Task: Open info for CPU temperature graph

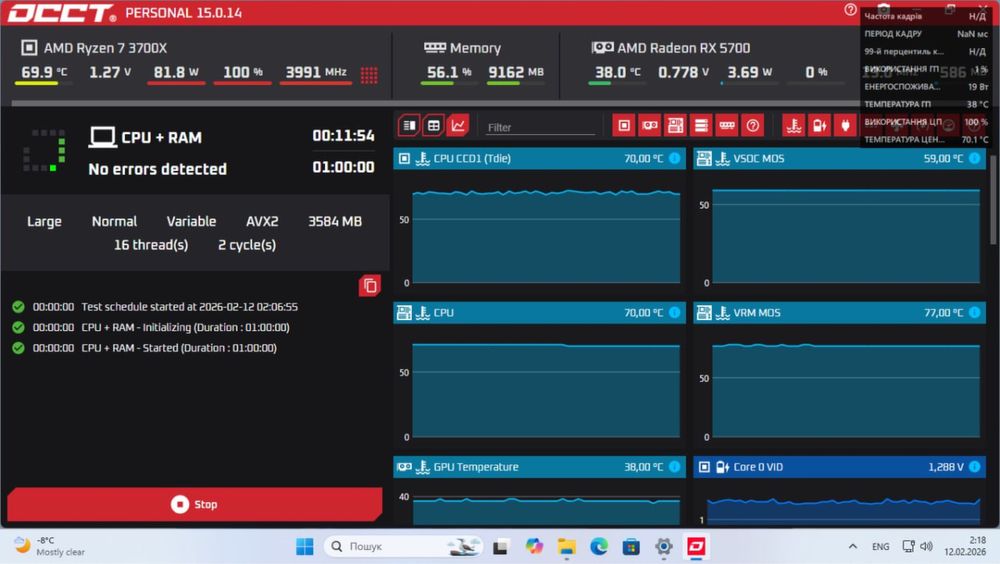Action: coord(675,313)
